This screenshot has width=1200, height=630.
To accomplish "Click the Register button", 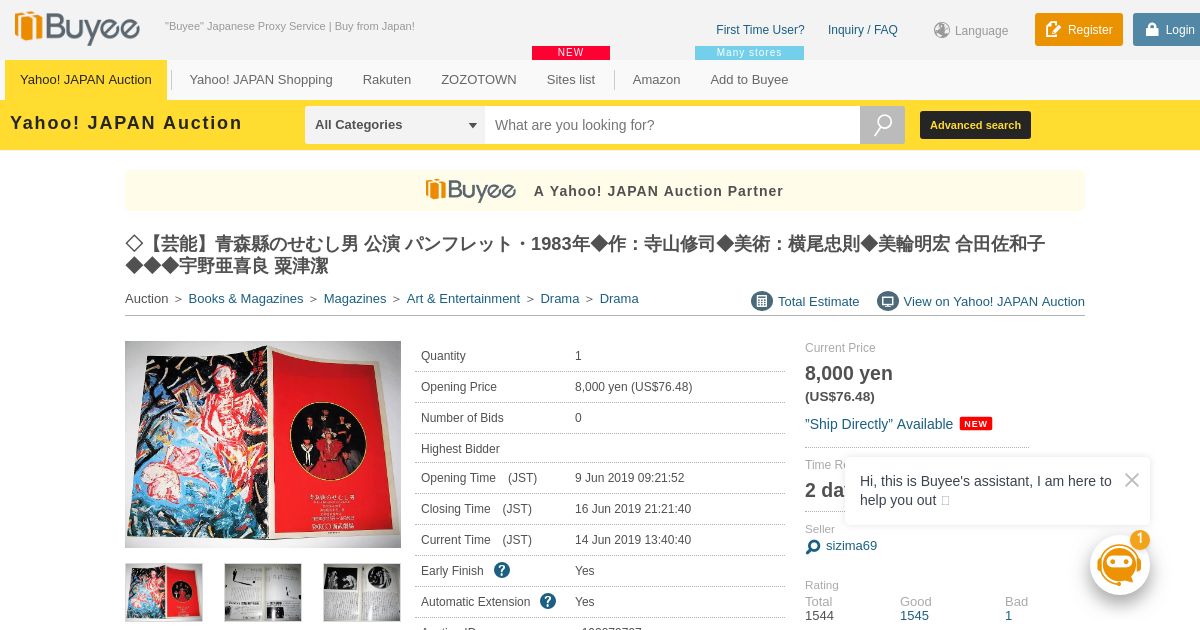I will pyautogui.click(x=1079, y=30).
